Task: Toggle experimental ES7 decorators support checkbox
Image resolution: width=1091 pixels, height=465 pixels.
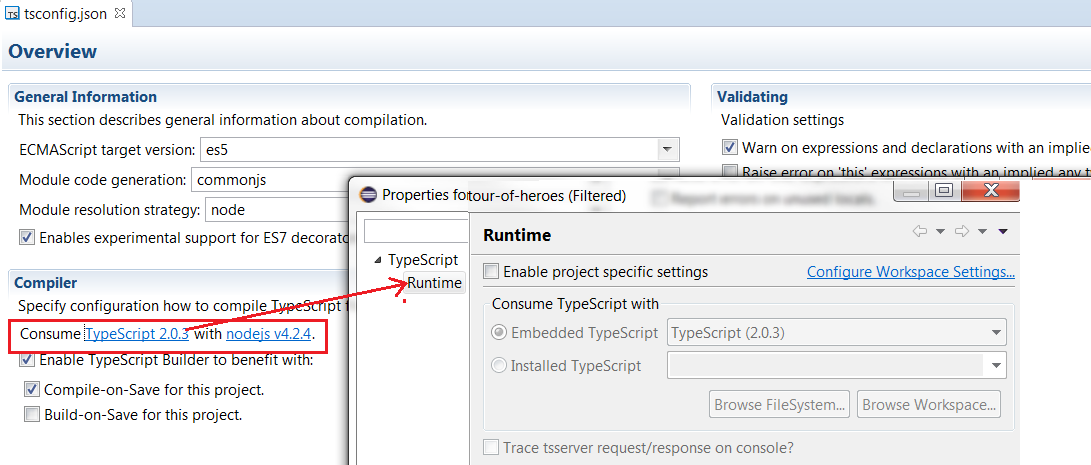Action: 27,238
